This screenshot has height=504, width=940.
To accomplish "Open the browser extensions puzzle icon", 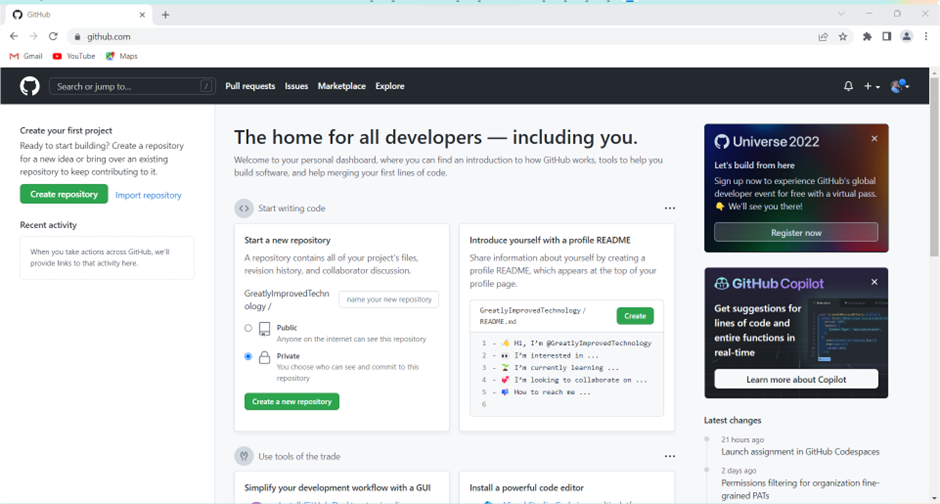I will coord(867,37).
